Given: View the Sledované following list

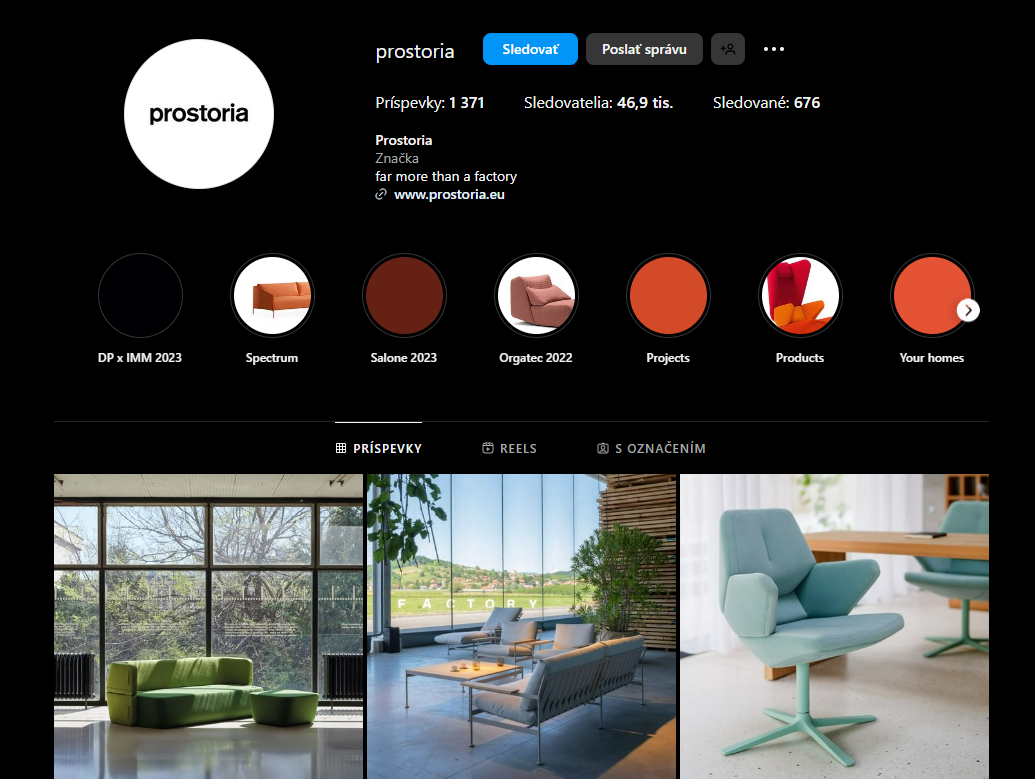Looking at the screenshot, I should coord(766,103).
